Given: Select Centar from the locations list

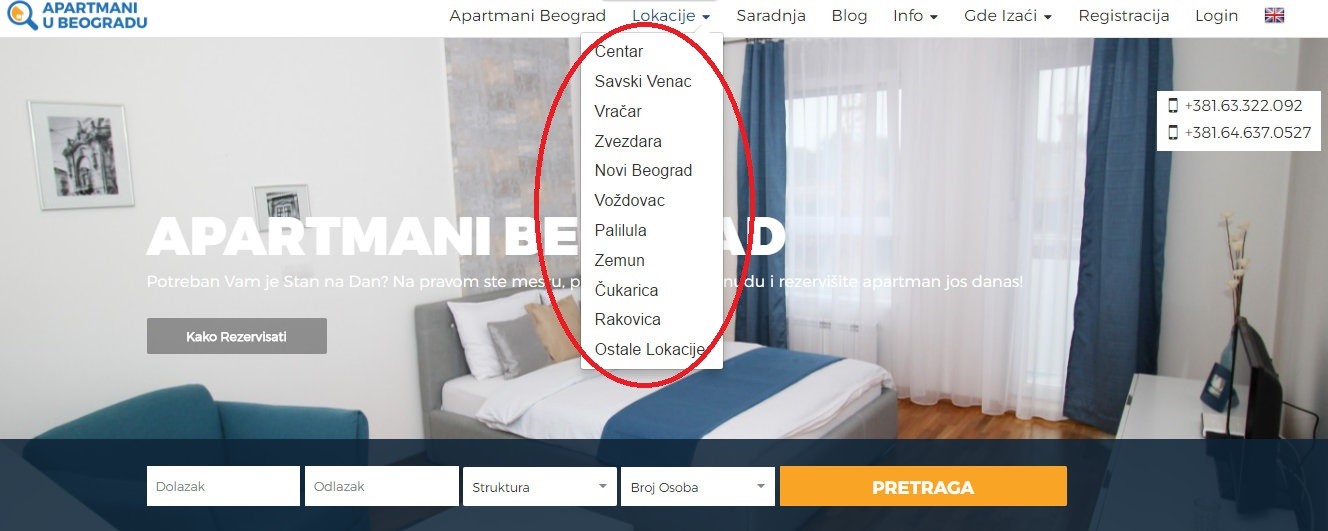Looking at the screenshot, I should [619, 52].
